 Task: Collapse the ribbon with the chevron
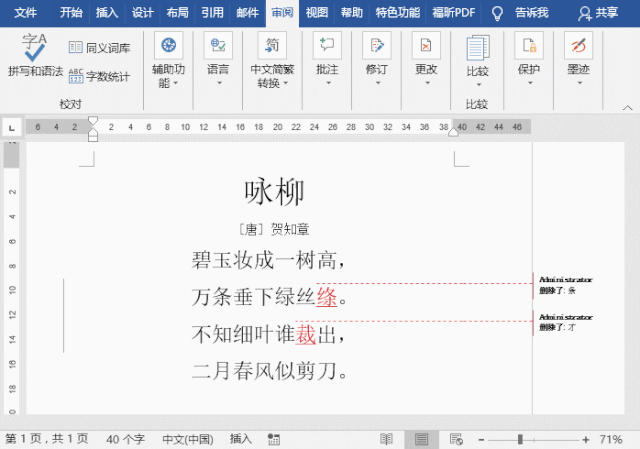[x=627, y=107]
